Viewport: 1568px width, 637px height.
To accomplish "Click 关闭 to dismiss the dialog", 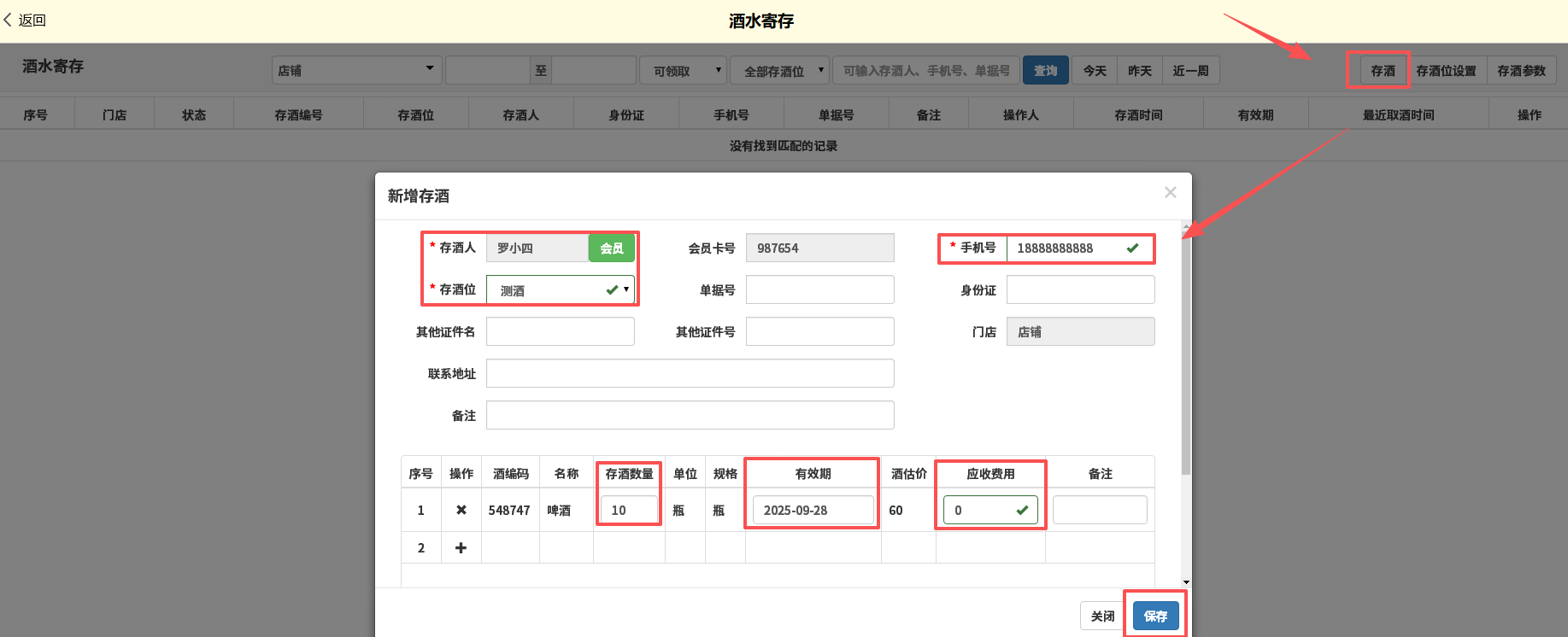I will click(x=1102, y=616).
